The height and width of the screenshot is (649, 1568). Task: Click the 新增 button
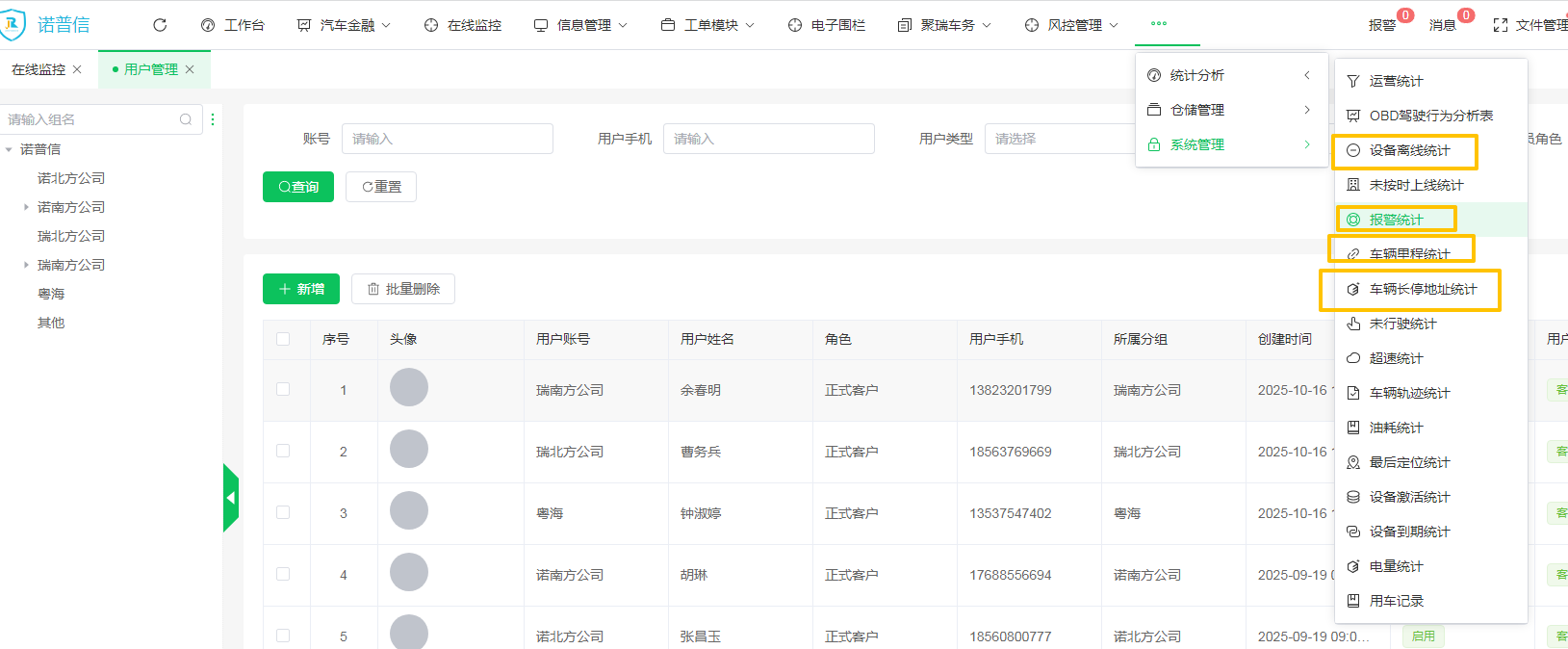point(300,289)
